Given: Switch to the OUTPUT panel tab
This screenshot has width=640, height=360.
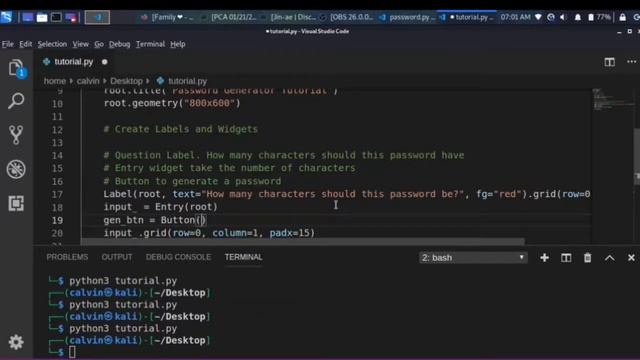Looking at the screenshot, I should [x=117, y=257].
